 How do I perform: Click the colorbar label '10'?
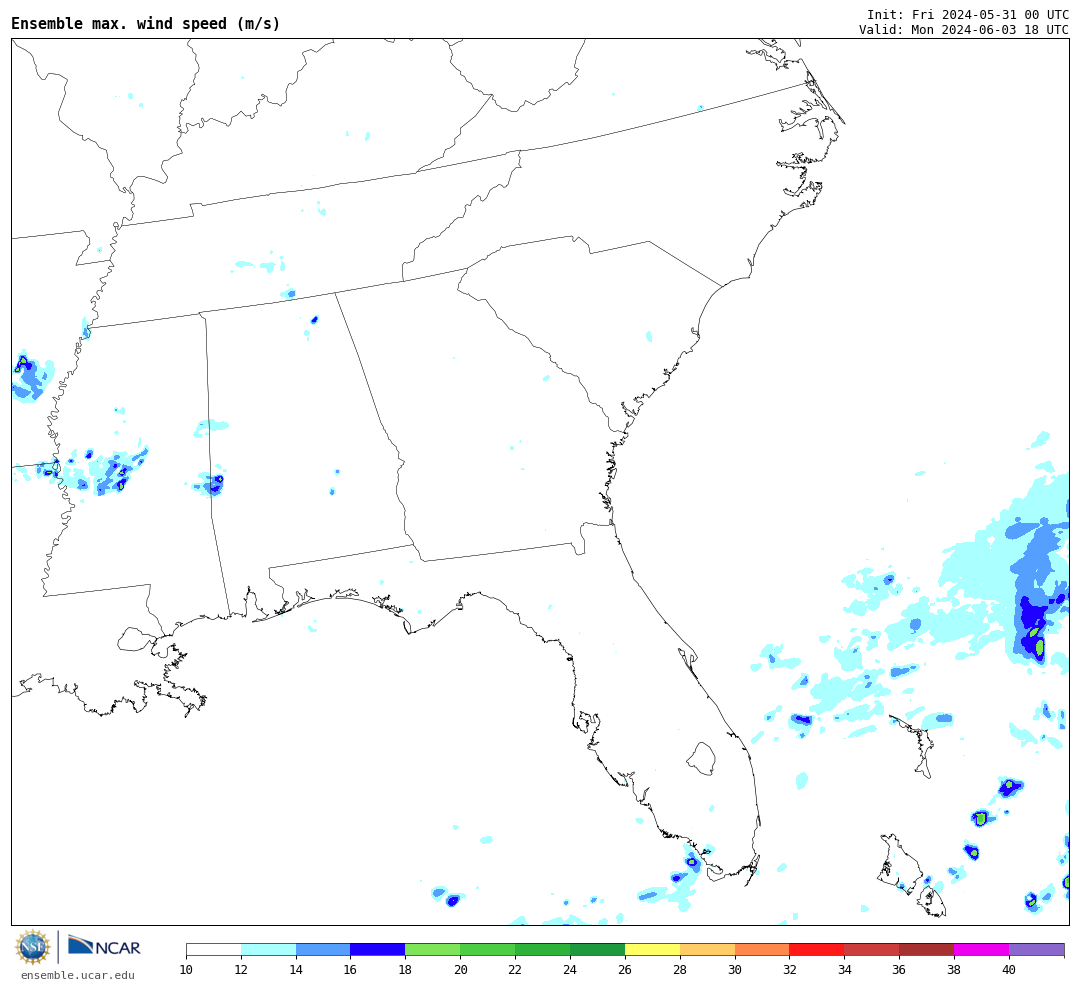tap(186, 969)
